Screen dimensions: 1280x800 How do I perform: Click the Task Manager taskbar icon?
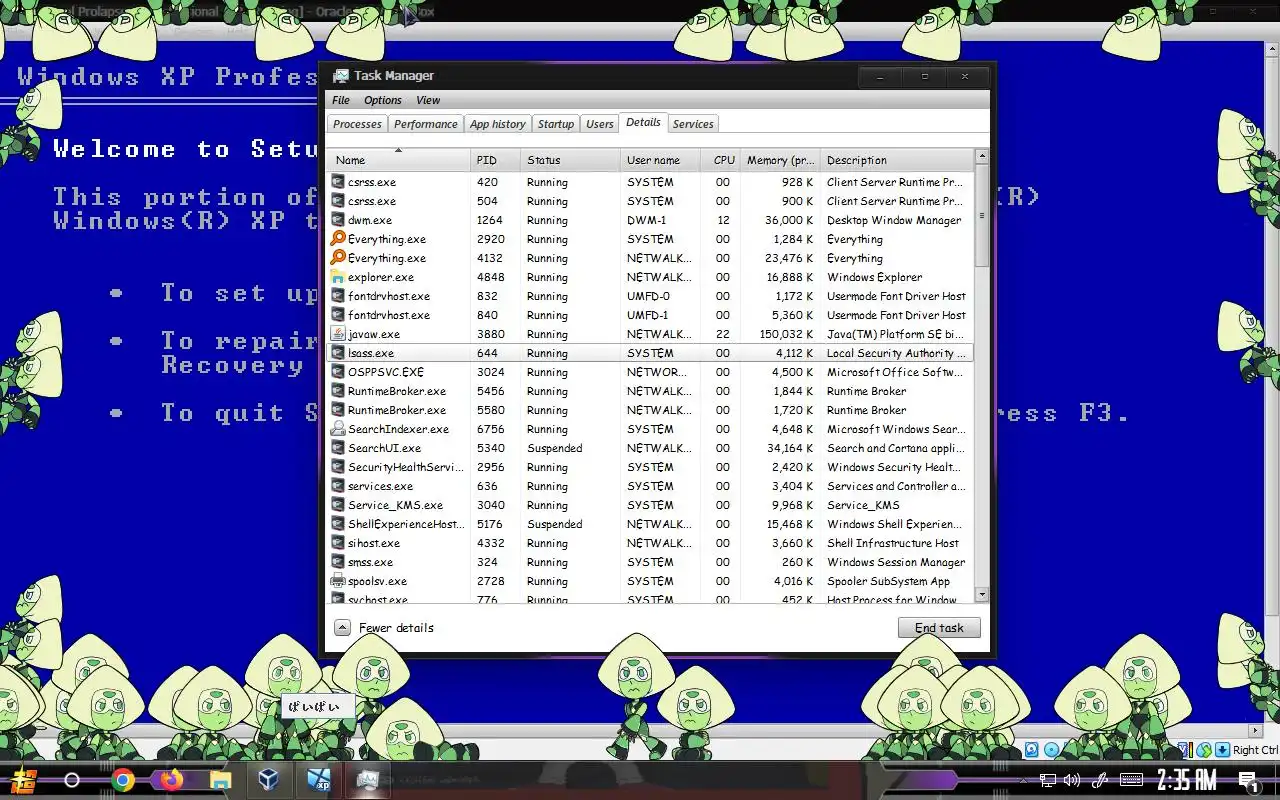pyautogui.click(x=367, y=780)
